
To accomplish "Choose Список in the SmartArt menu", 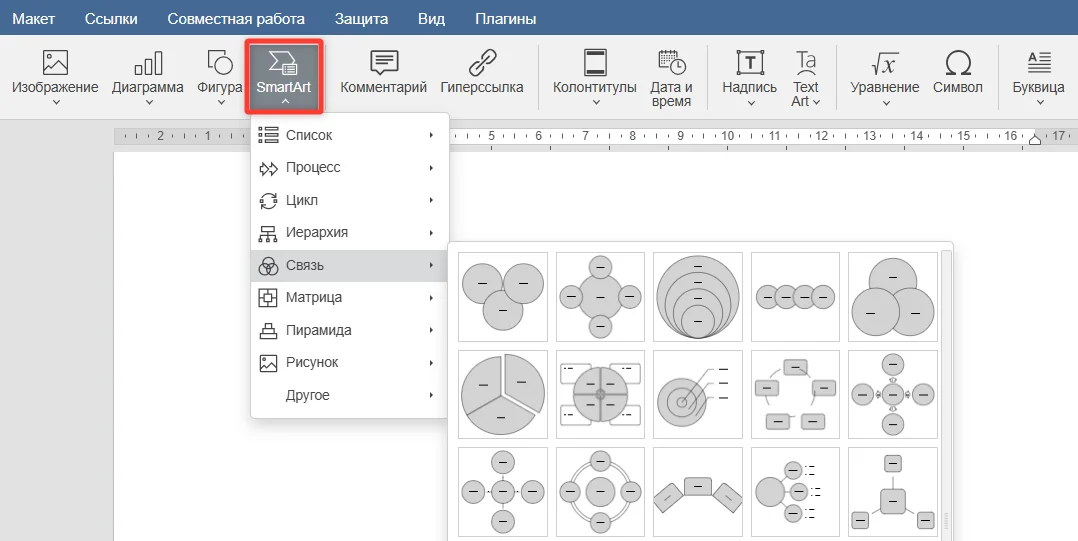I will [x=349, y=135].
